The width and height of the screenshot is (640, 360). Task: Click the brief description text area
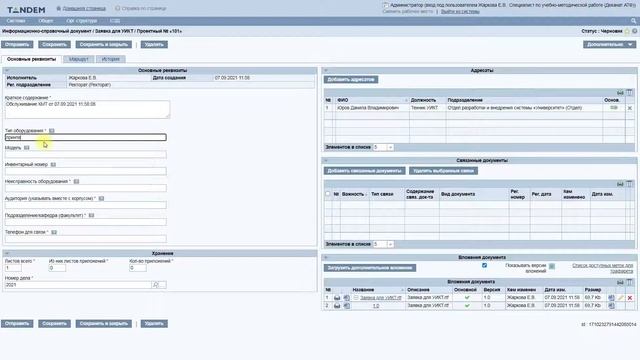(x=87, y=109)
